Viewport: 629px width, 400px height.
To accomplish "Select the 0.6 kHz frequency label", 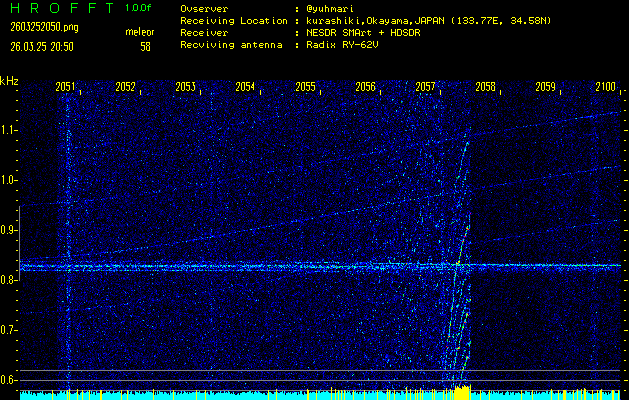I will 9,380.
